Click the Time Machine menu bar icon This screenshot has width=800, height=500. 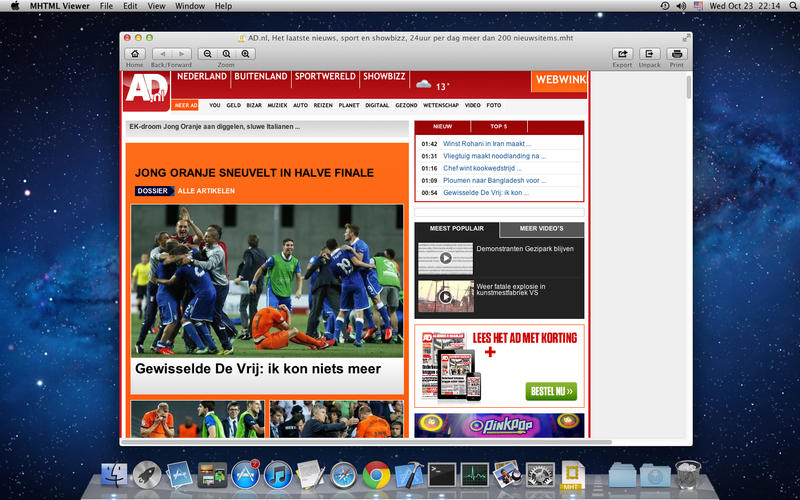point(664,6)
